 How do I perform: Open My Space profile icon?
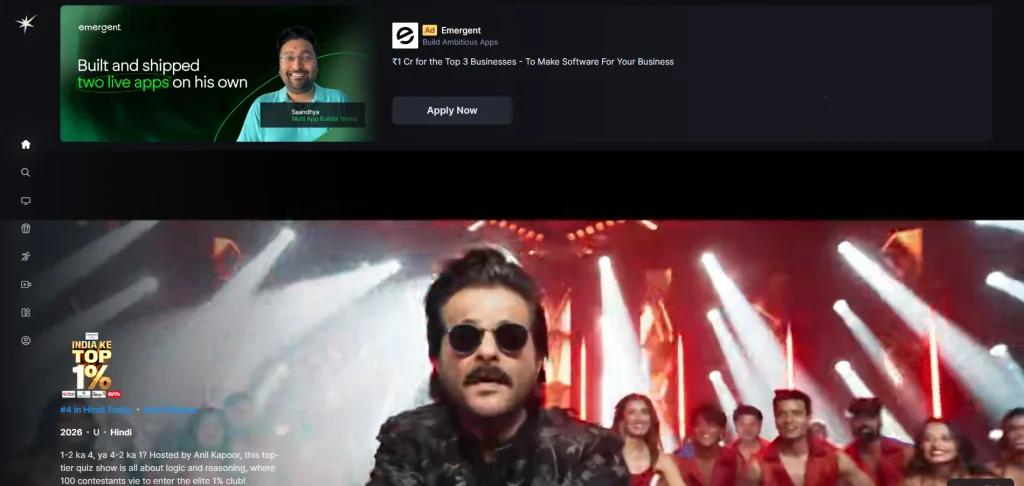(25, 340)
